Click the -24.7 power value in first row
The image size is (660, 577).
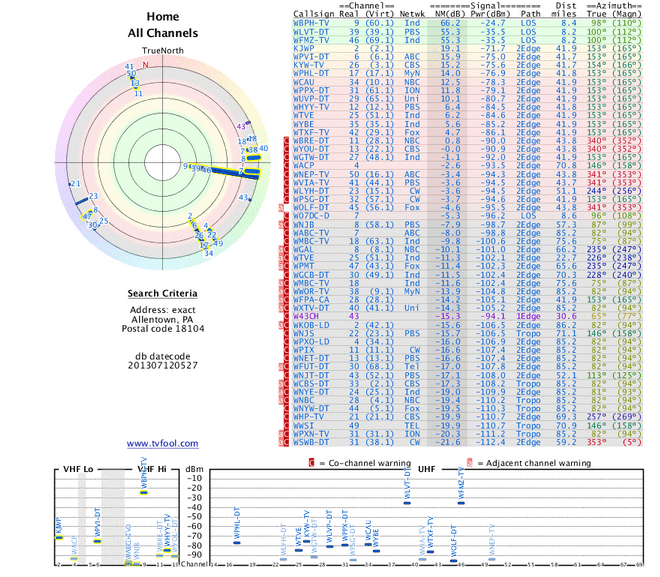tap(493, 23)
